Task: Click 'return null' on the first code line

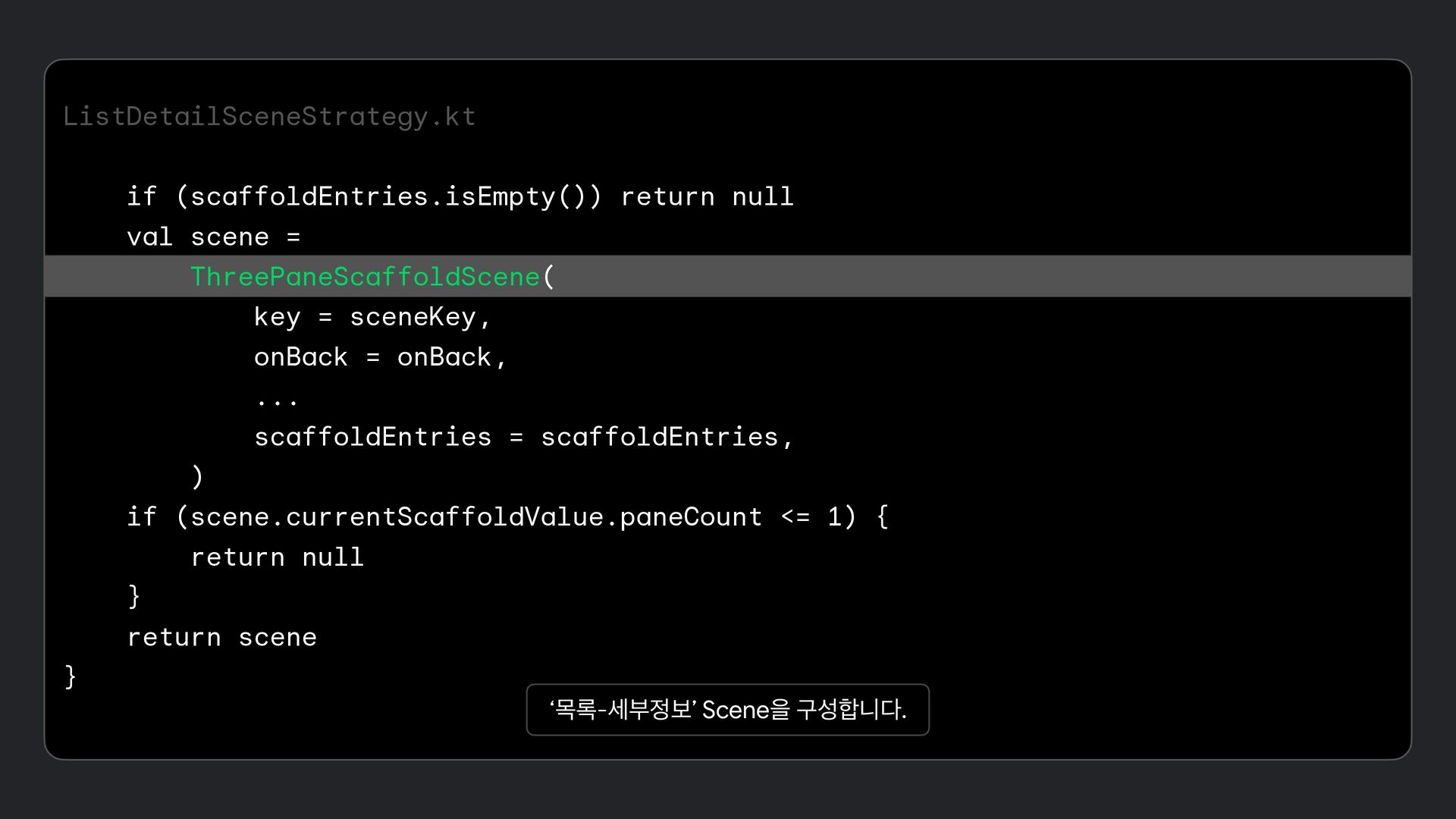Action: pyautogui.click(x=707, y=197)
